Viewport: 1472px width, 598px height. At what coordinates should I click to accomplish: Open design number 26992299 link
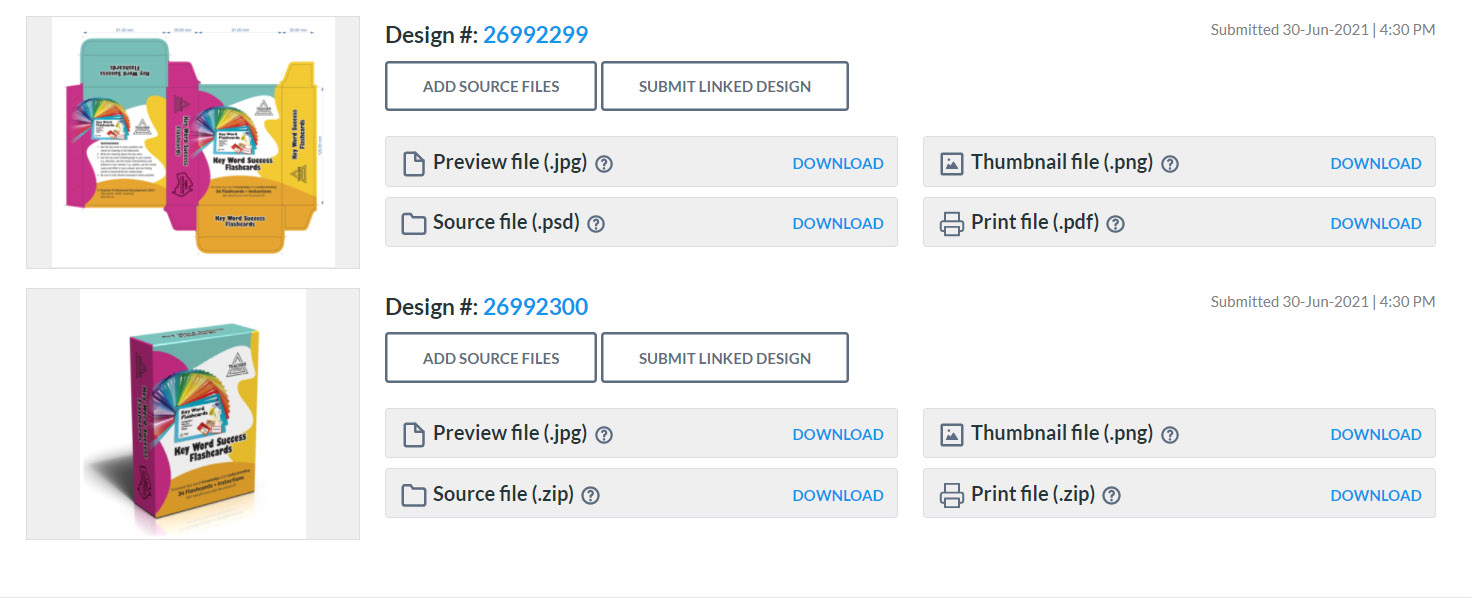click(x=535, y=35)
